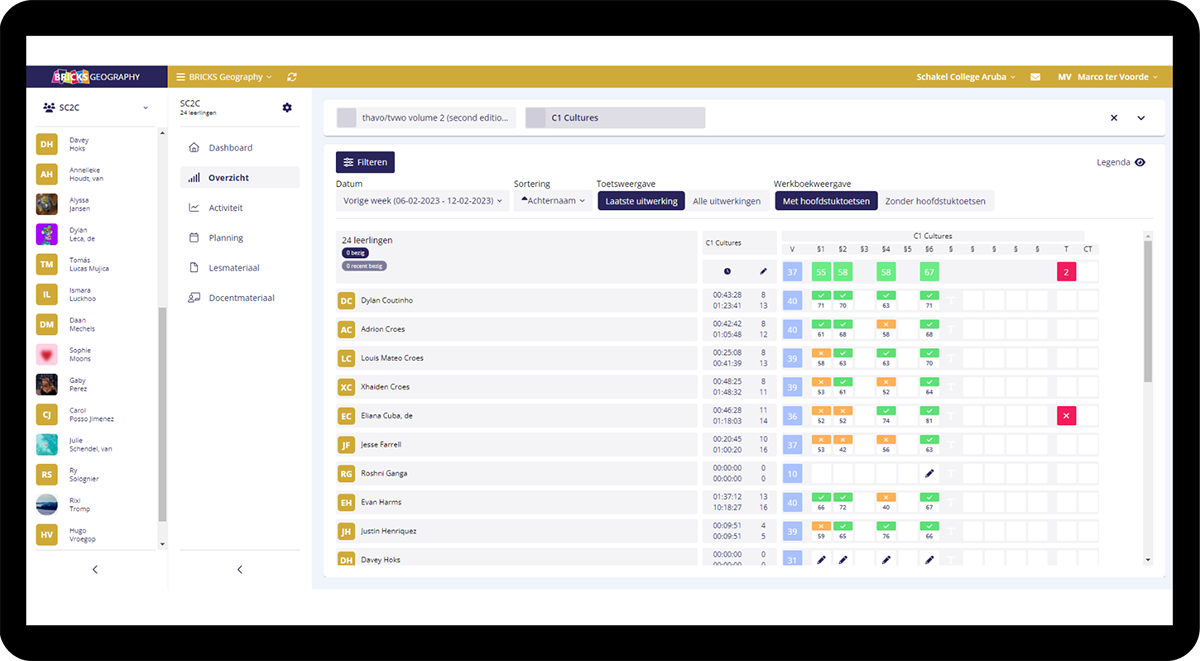Open the Datum date range dropdown
The width and height of the screenshot is (1200, 661).
point(422,201)
